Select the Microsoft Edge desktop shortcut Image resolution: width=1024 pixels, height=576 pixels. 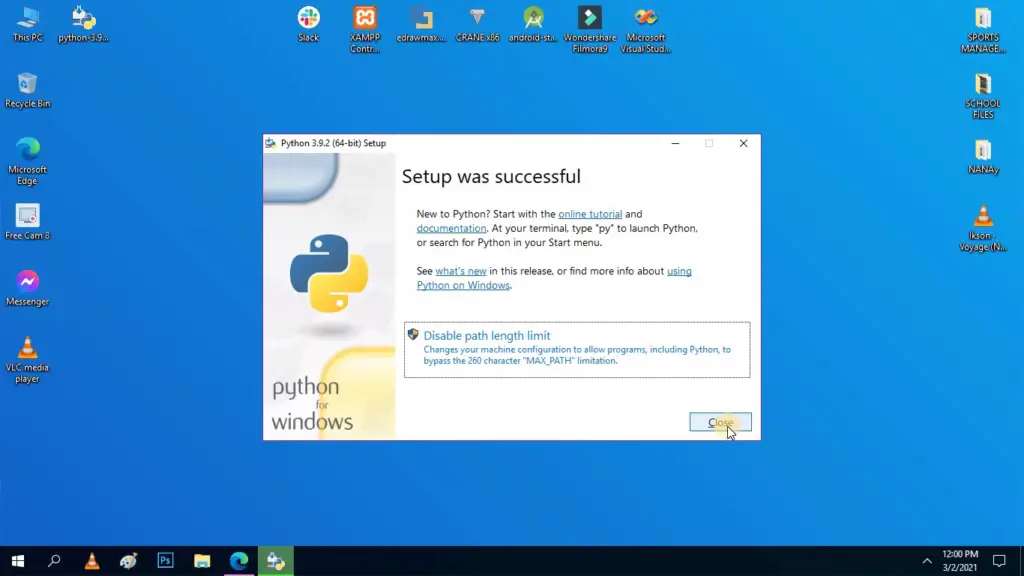[27, 161]
